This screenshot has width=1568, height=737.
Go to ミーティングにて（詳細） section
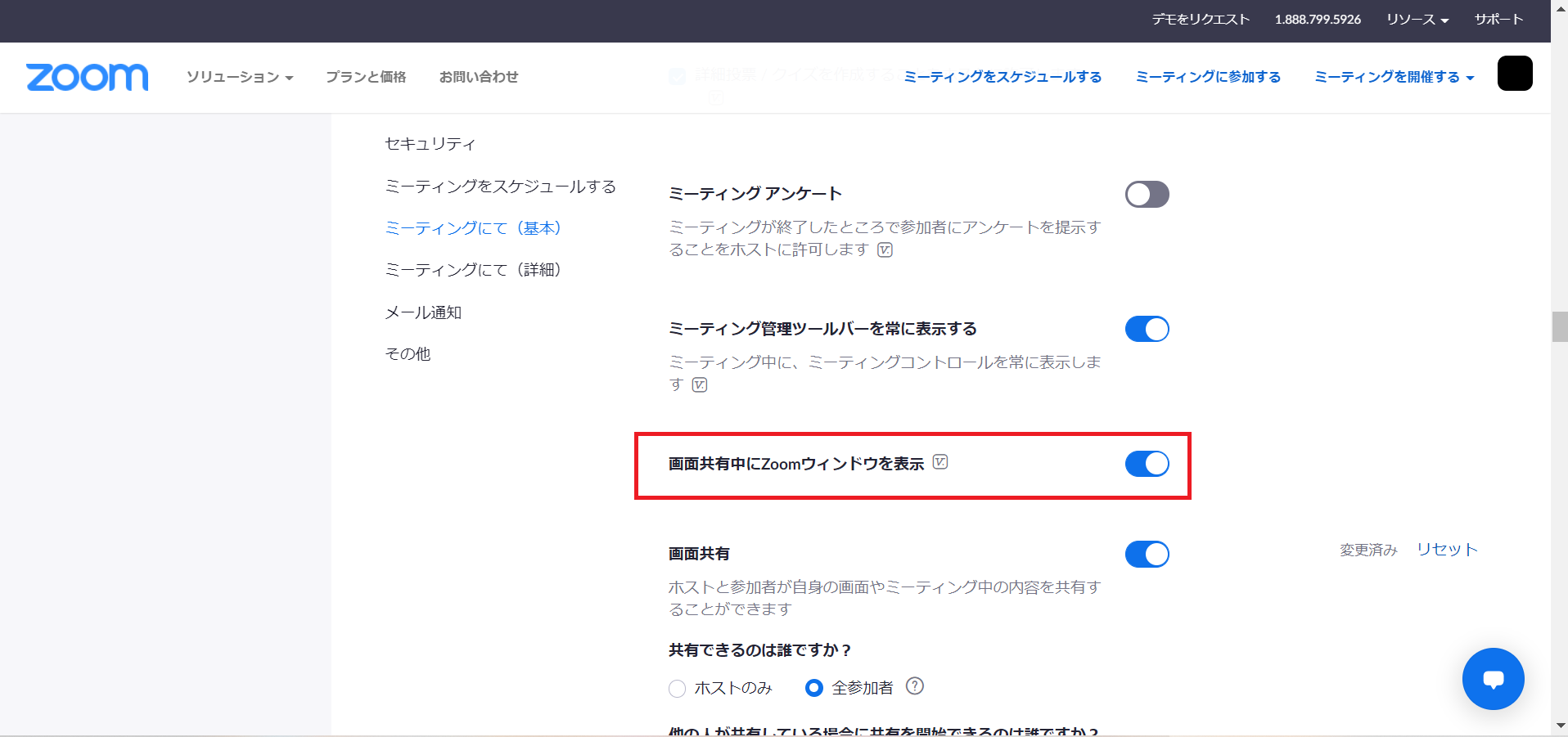tap(473, 270)
